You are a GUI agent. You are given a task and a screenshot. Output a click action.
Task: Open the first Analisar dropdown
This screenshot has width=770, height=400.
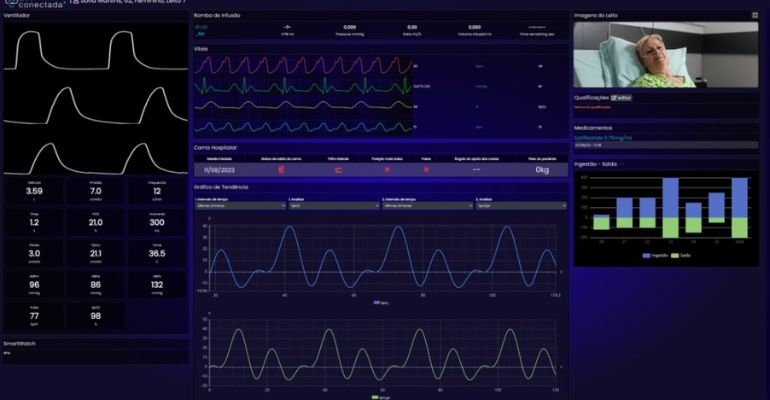click(332, 206)
